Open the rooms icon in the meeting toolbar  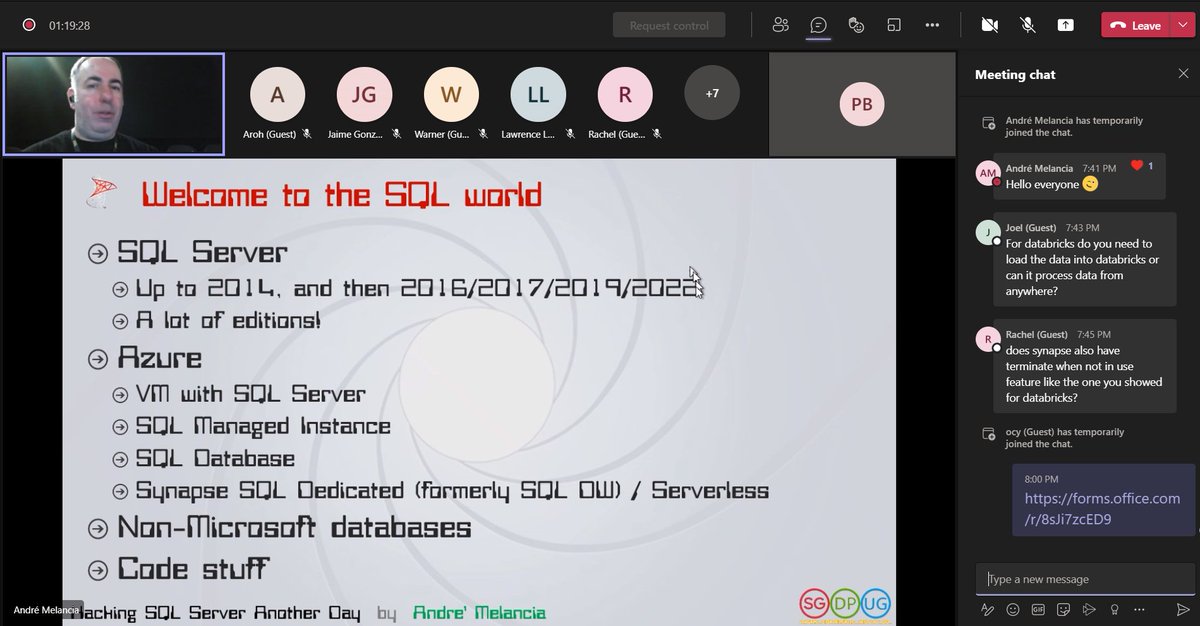click(894, 25)
